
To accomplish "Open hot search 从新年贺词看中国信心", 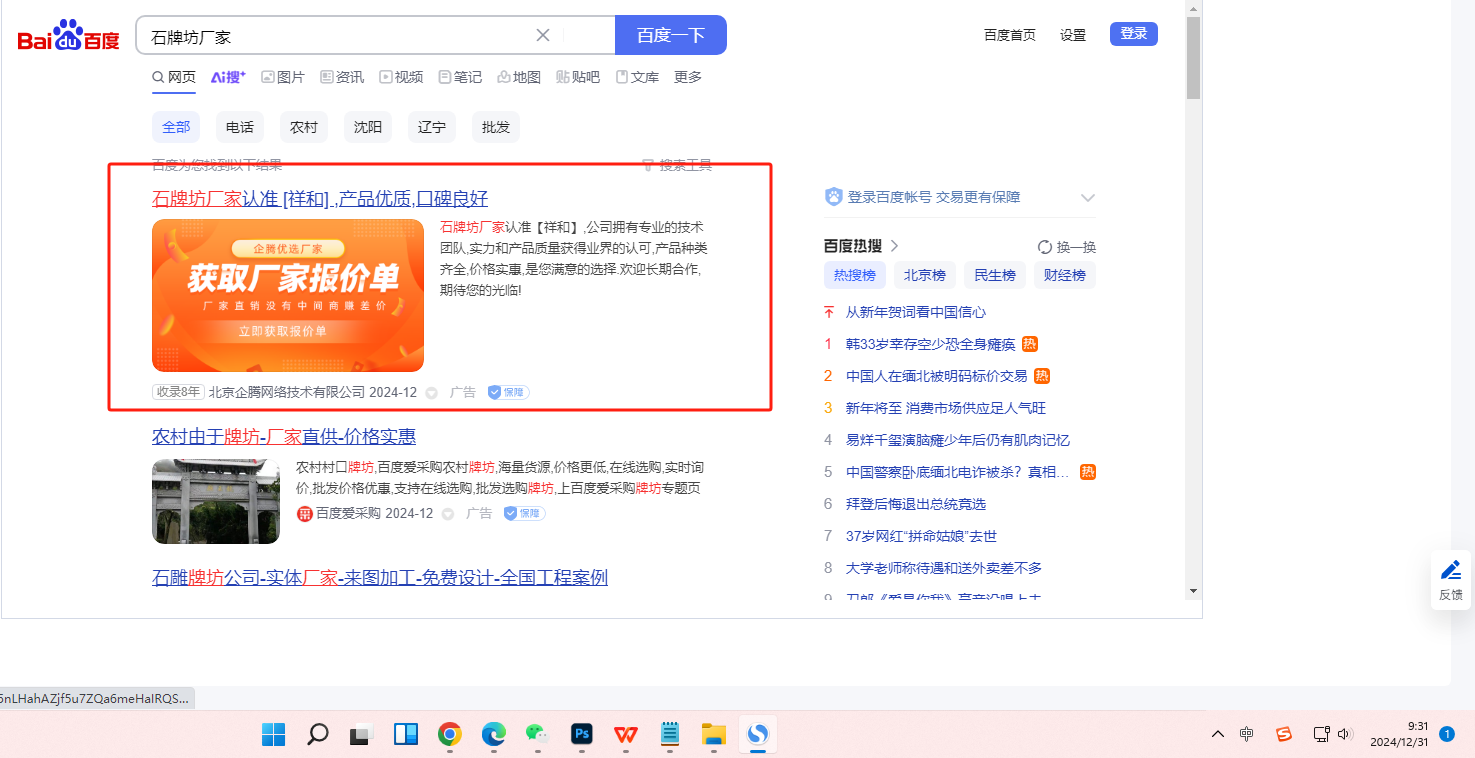I will [916, 312].
